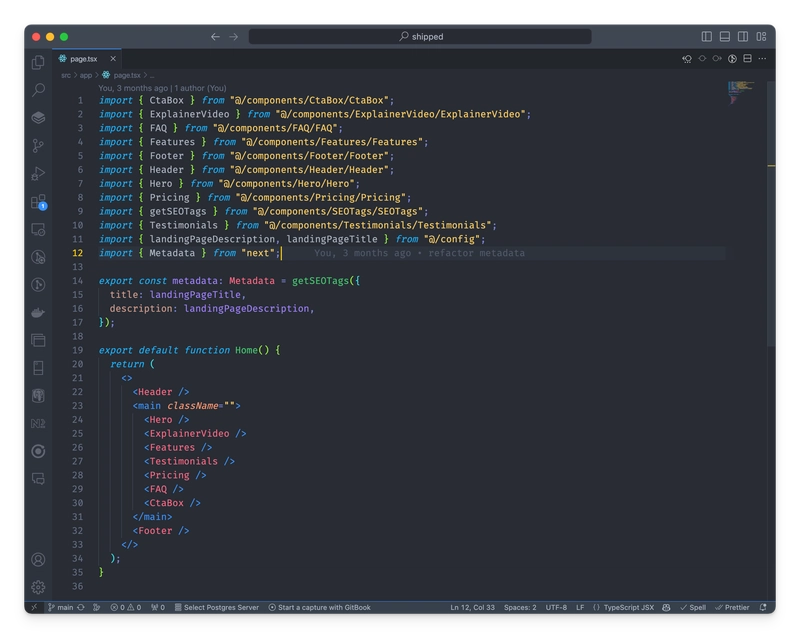This screenshot has height=638, width=800.
Task: Toggle the secondary side bar layout button
Action: [x=743, y=36]
